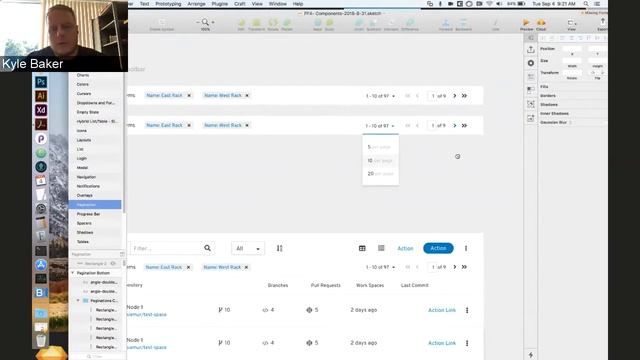Select the Pagination page in list
Screen dimensions: 640x360
95,204
